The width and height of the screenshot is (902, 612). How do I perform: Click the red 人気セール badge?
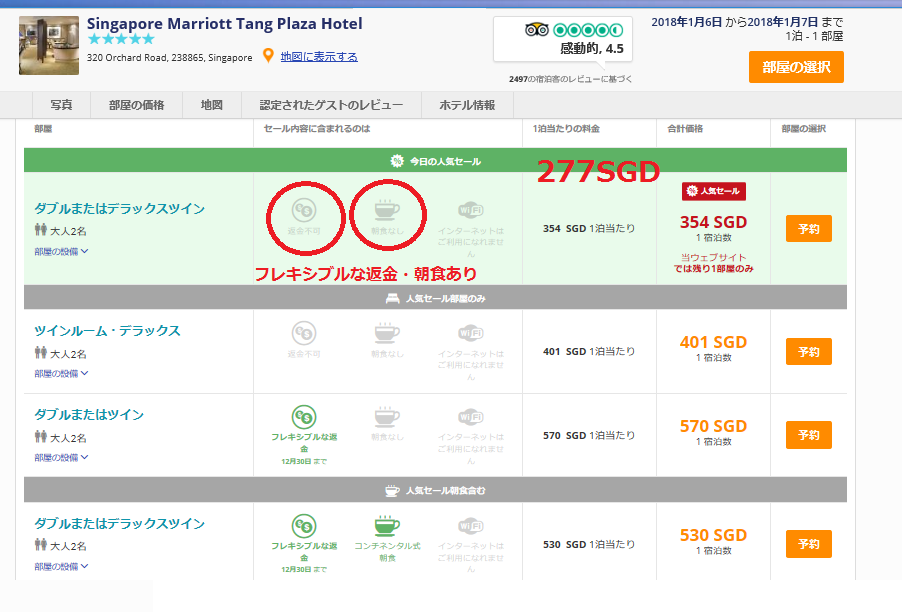click(714, 191)
